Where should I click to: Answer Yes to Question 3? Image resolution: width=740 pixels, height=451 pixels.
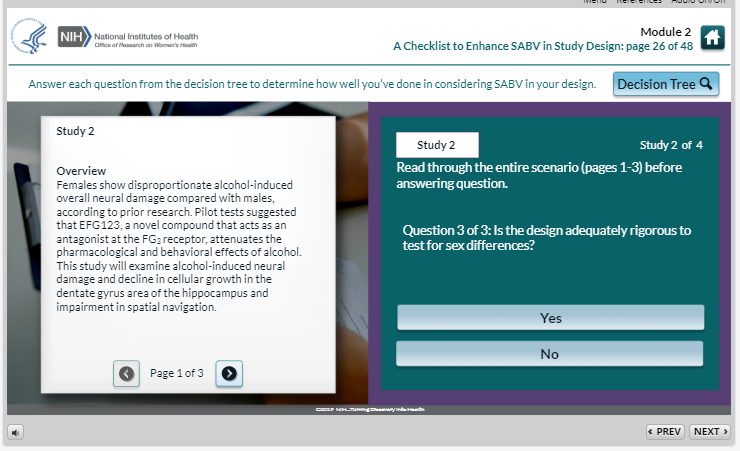pyautogui.click(x=550, y=317)
